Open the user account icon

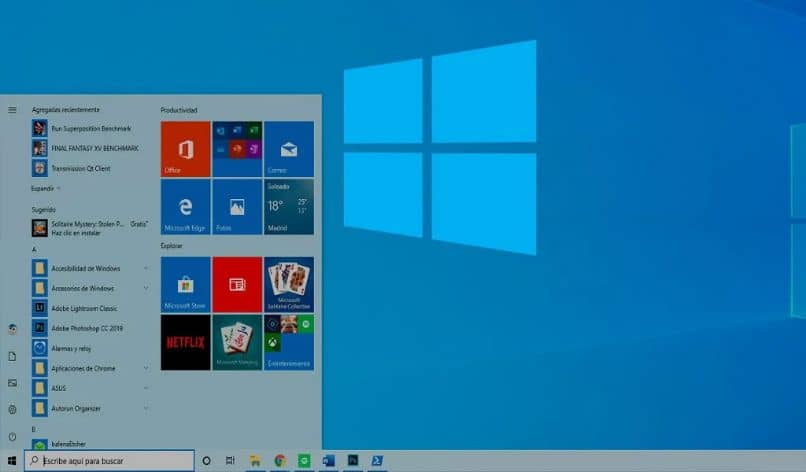pos(12,329)
